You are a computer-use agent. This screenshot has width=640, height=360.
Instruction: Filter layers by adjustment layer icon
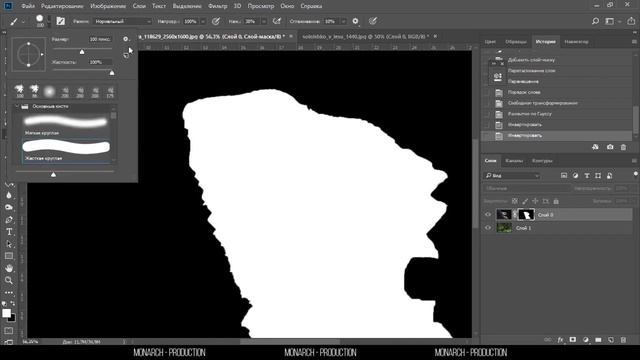[x=575, y=176]
